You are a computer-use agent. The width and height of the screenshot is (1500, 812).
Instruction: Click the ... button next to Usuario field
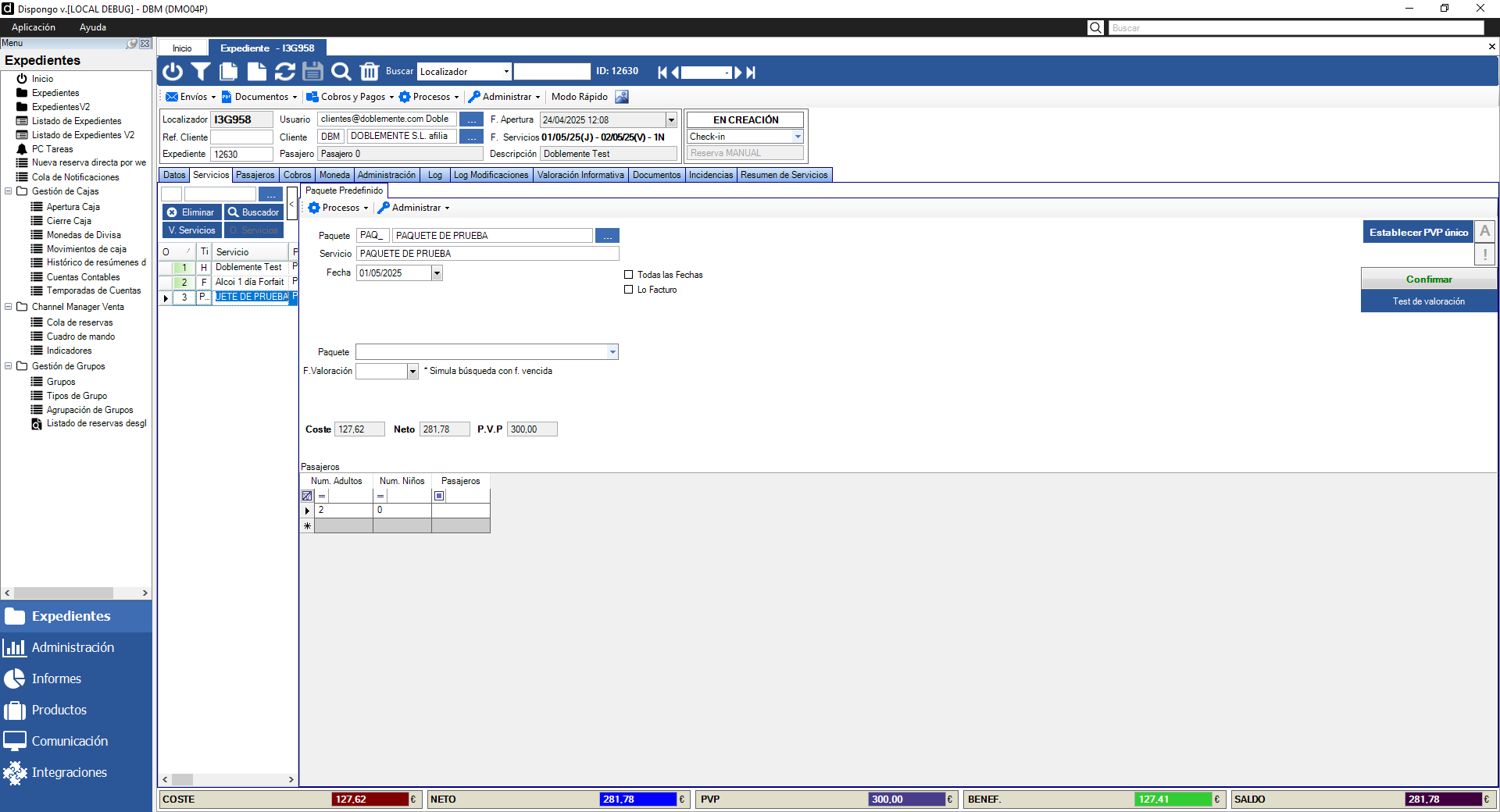click(472, 119)
